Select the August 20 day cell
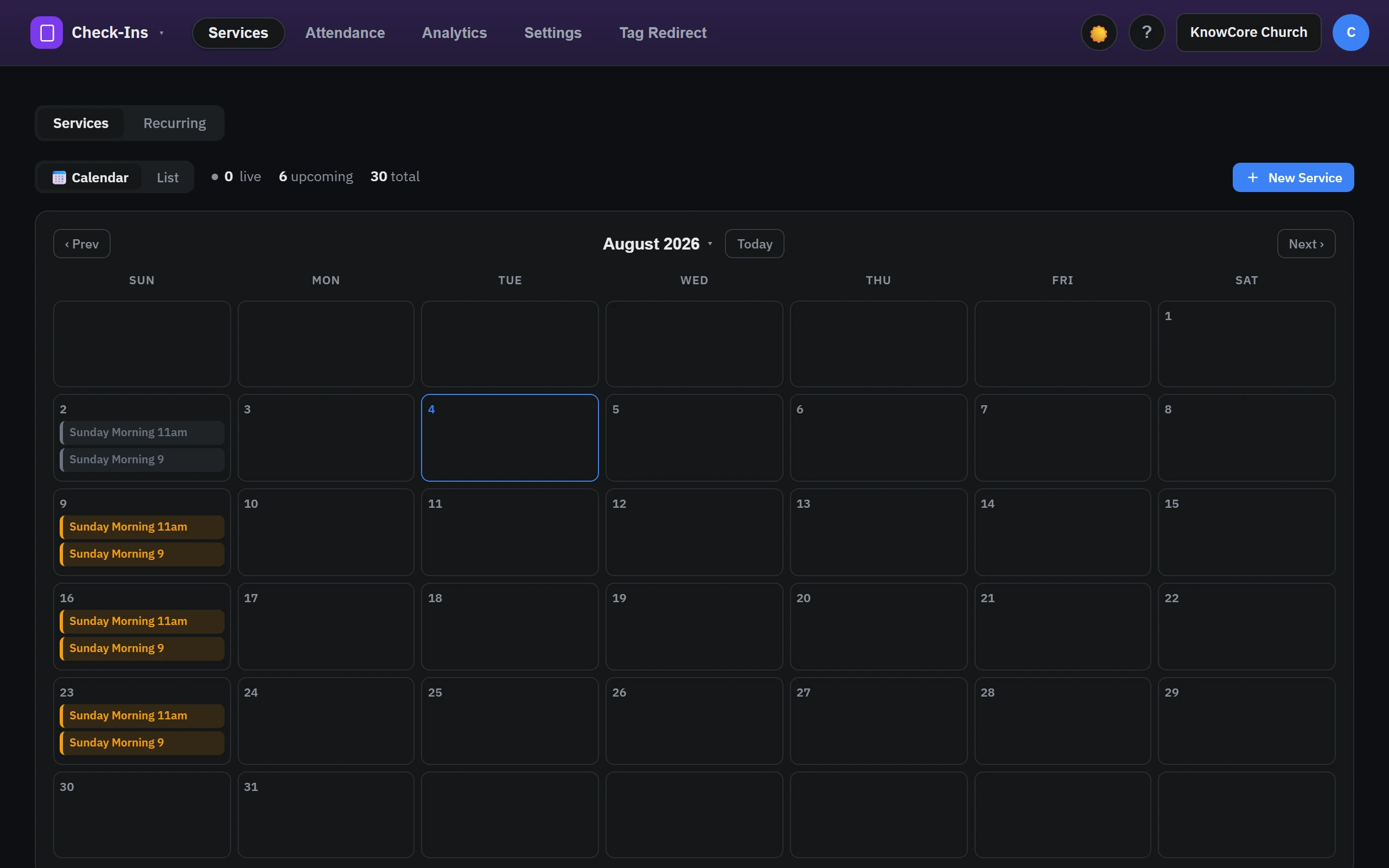The image size is (1389, 868). [878, 626]
